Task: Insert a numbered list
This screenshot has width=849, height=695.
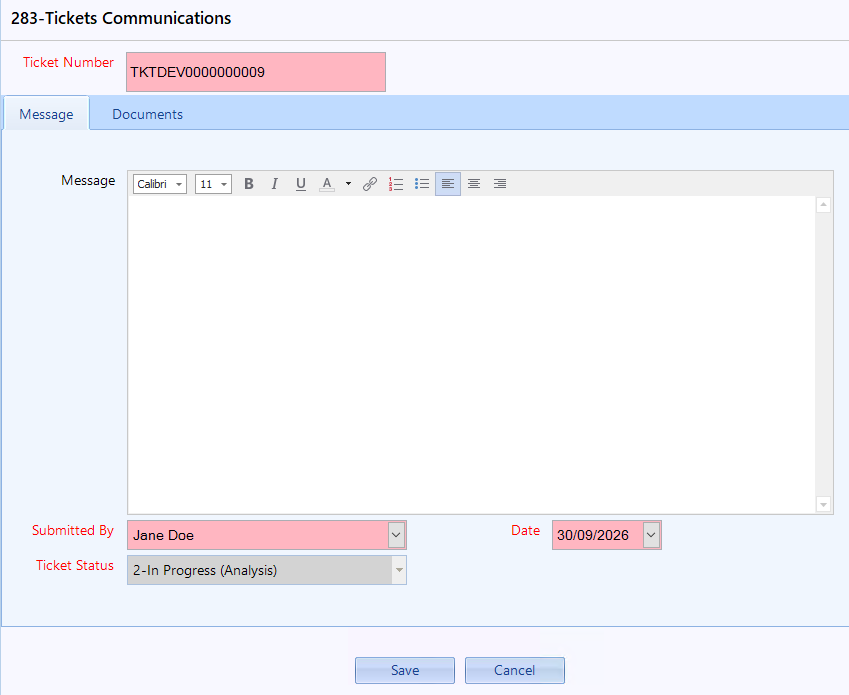Action: pos(396,184)
